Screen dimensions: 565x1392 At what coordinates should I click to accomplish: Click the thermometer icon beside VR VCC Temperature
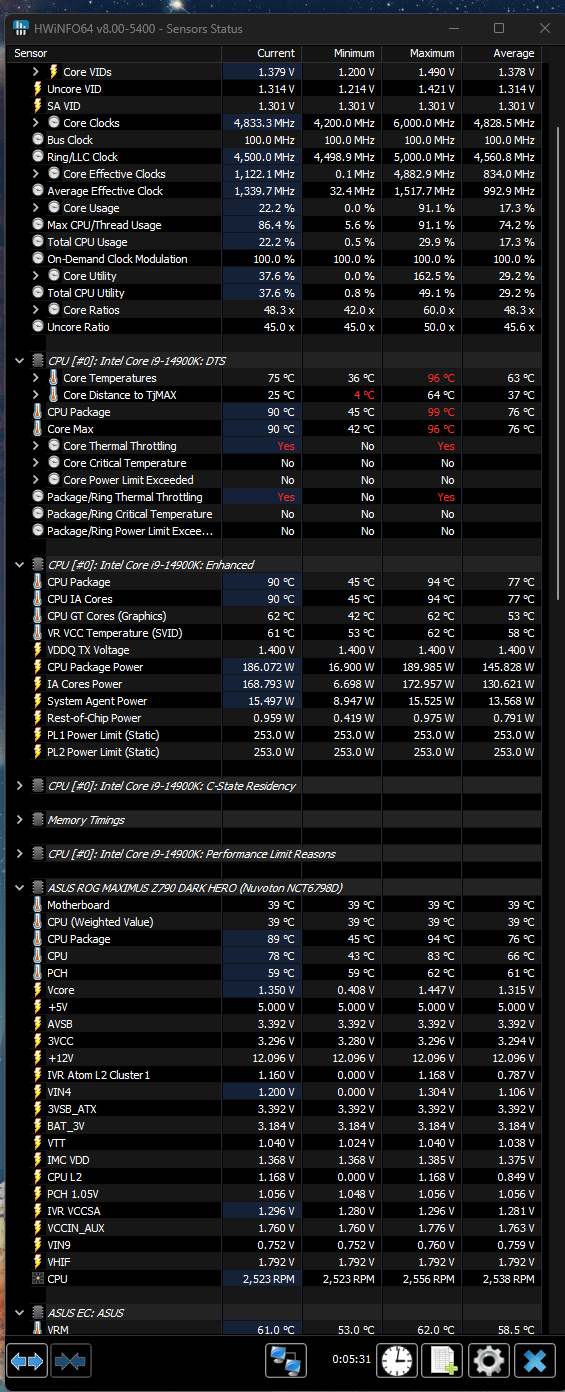(38, 633)
